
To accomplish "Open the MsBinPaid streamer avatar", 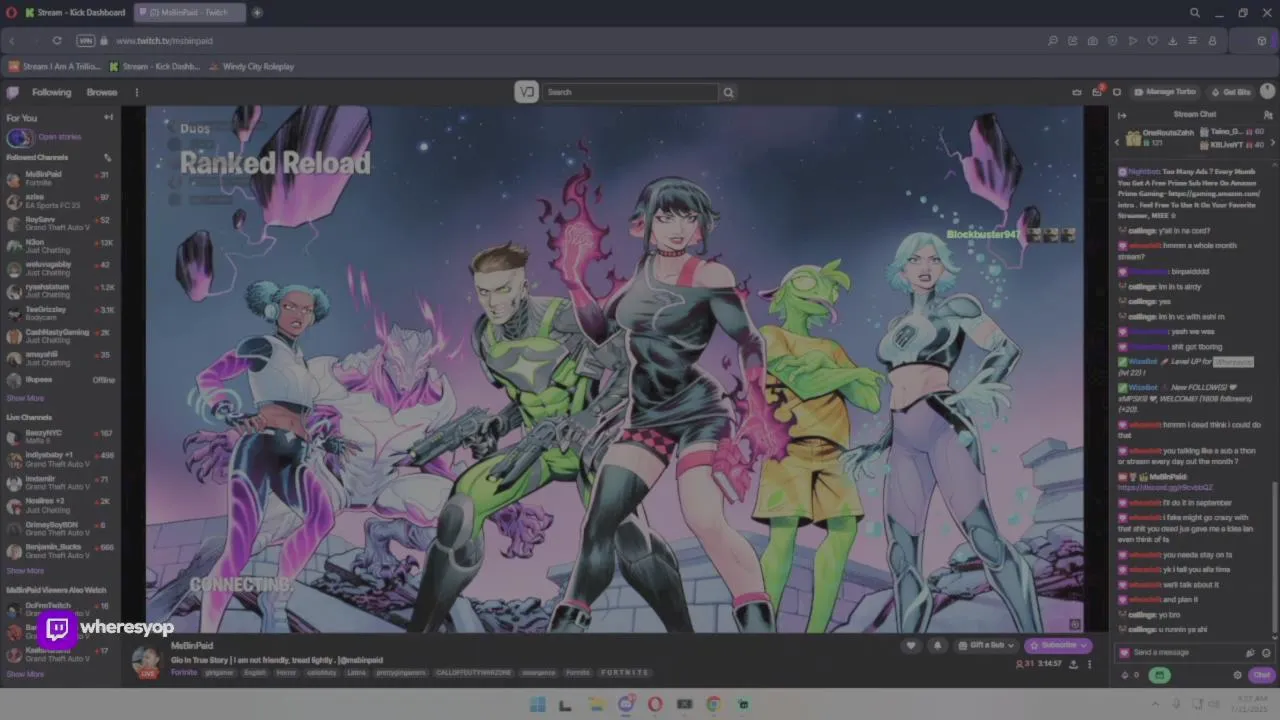I will [x=147, y=661].
